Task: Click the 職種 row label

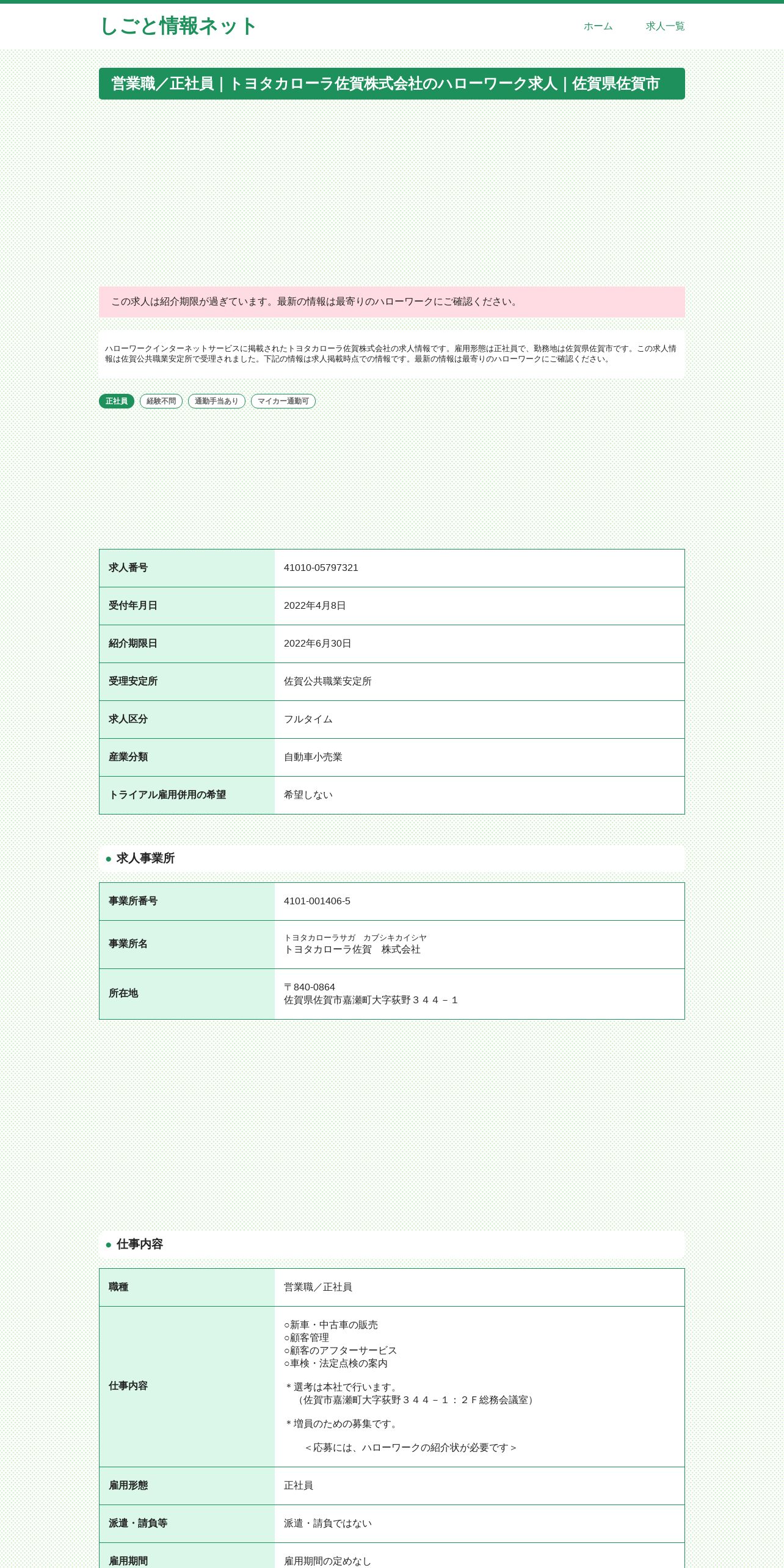Action: pyautogui.click(x=118, y=1287)
